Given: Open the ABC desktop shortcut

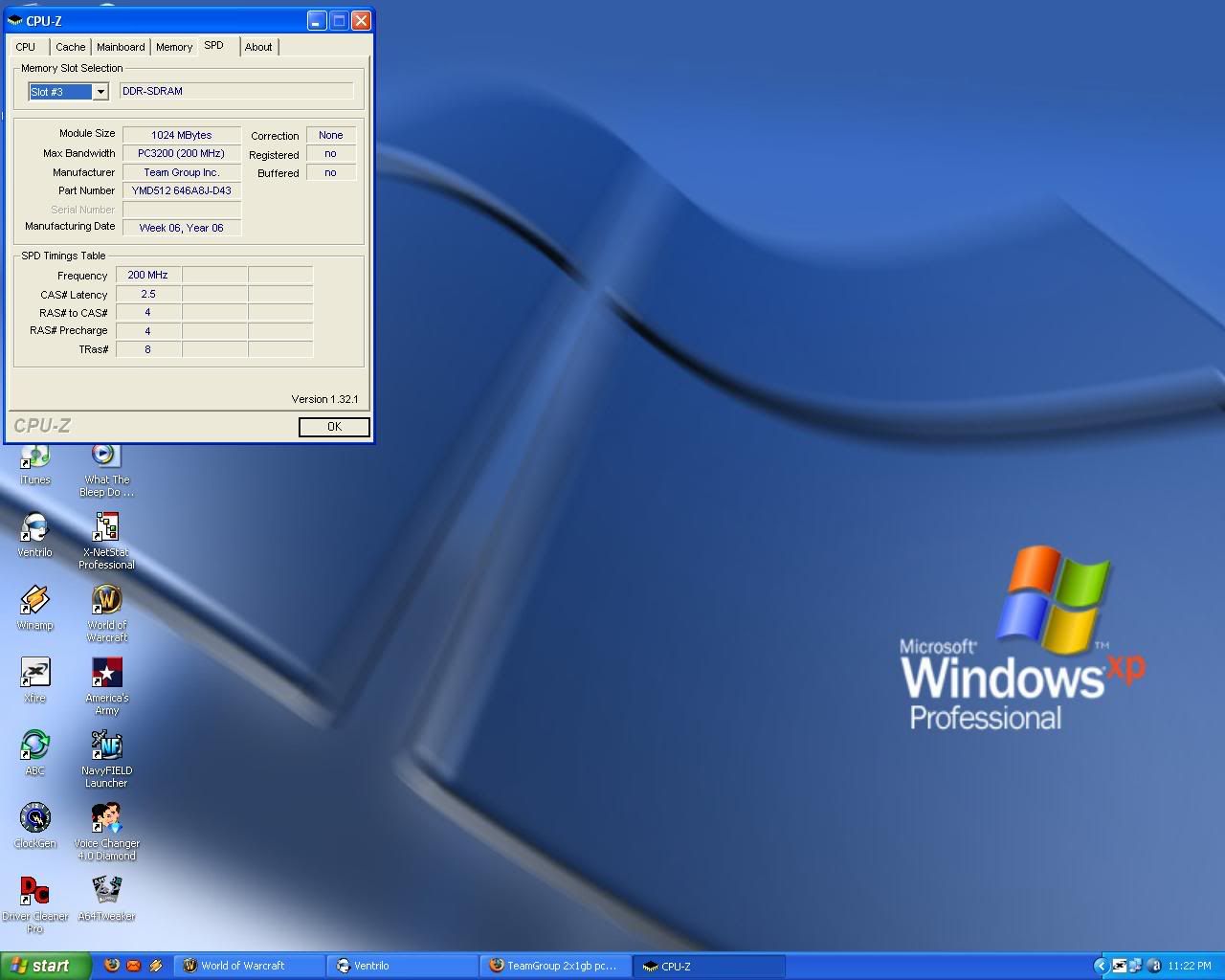Looking at the screenshot, I should (x=35, y=753).
